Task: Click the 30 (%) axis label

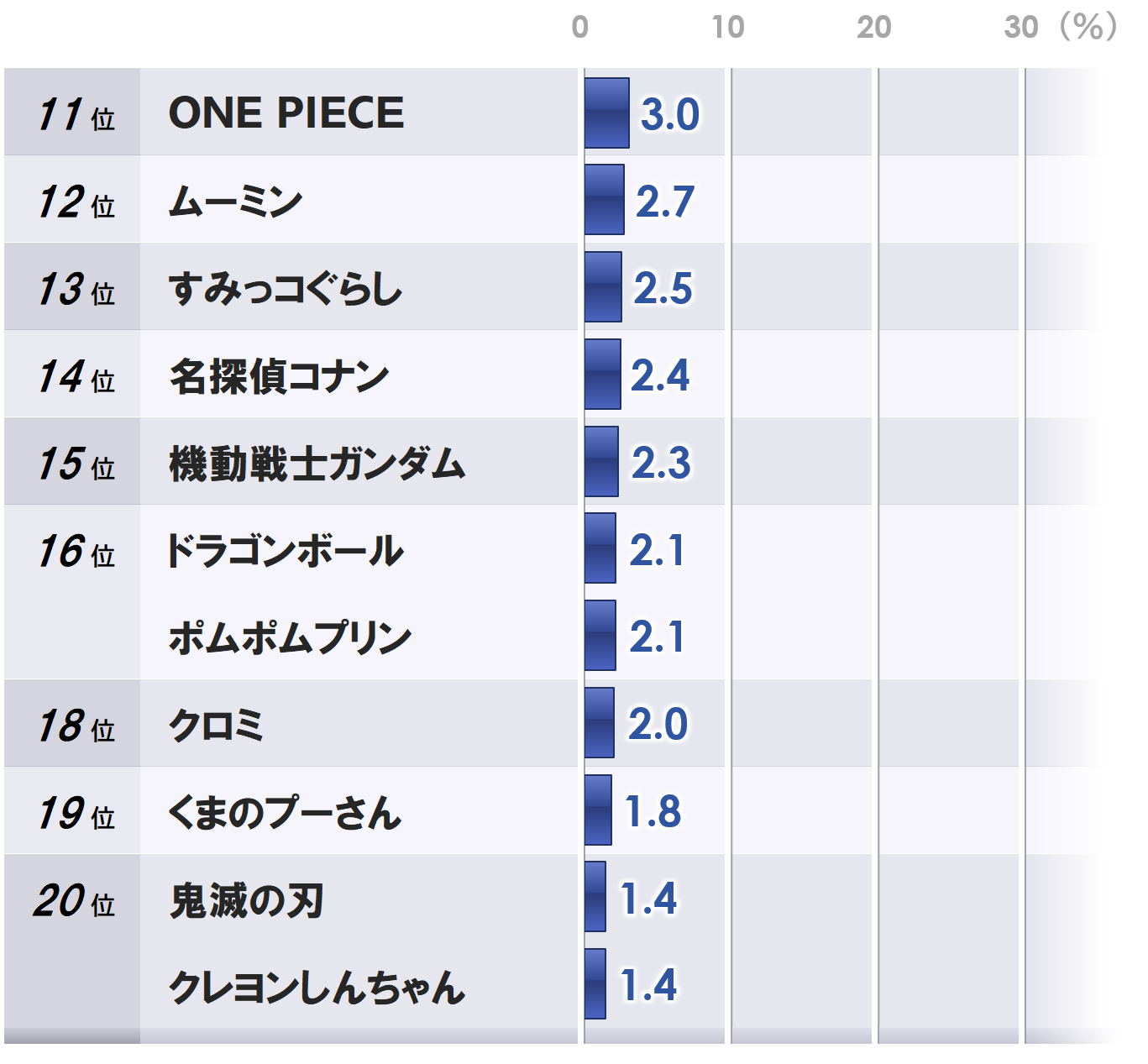Action: [x=1060, y=28]
